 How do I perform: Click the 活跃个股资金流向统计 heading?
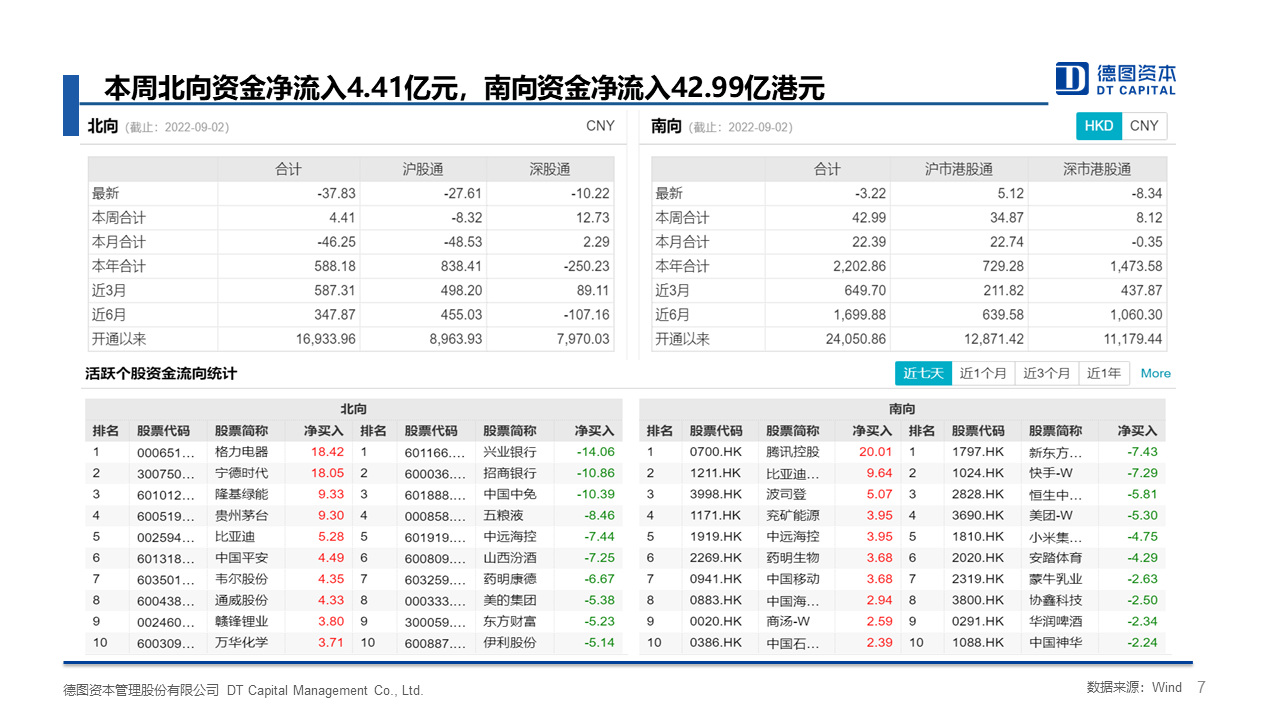point(161,373)
